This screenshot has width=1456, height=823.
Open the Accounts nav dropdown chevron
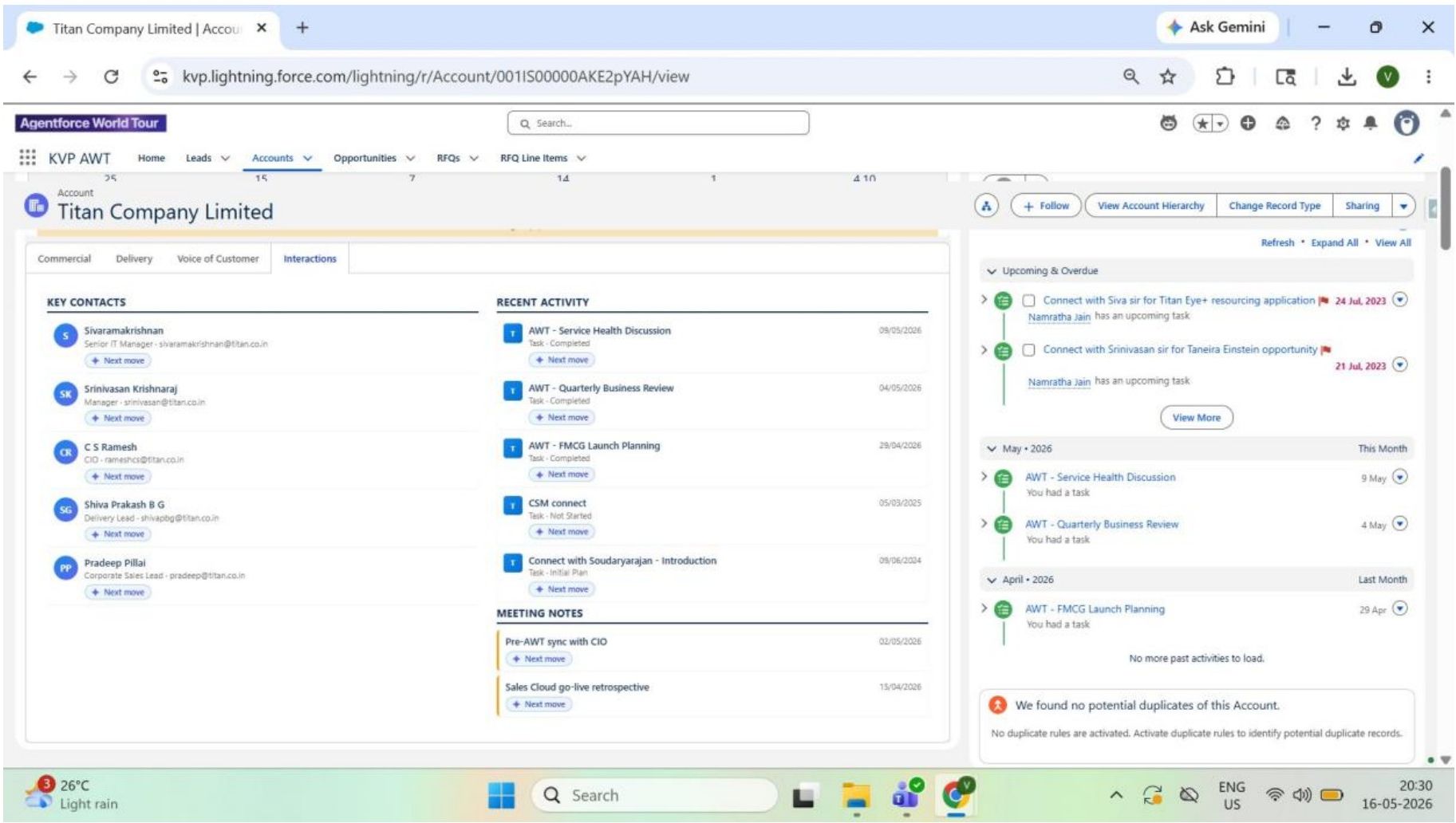click(308, 158)
